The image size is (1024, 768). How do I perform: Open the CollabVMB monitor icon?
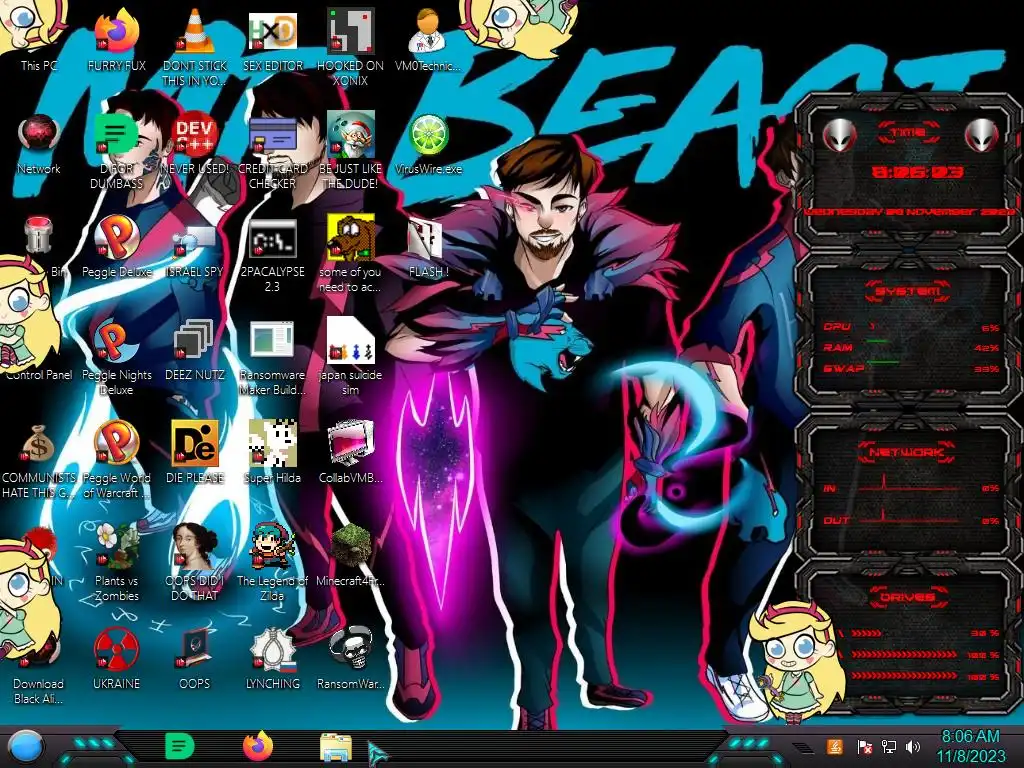[350, 444]
